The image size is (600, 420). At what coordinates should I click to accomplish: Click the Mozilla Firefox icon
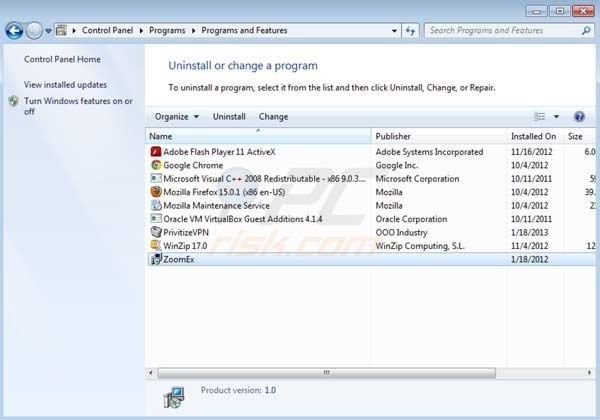point(156,192)
